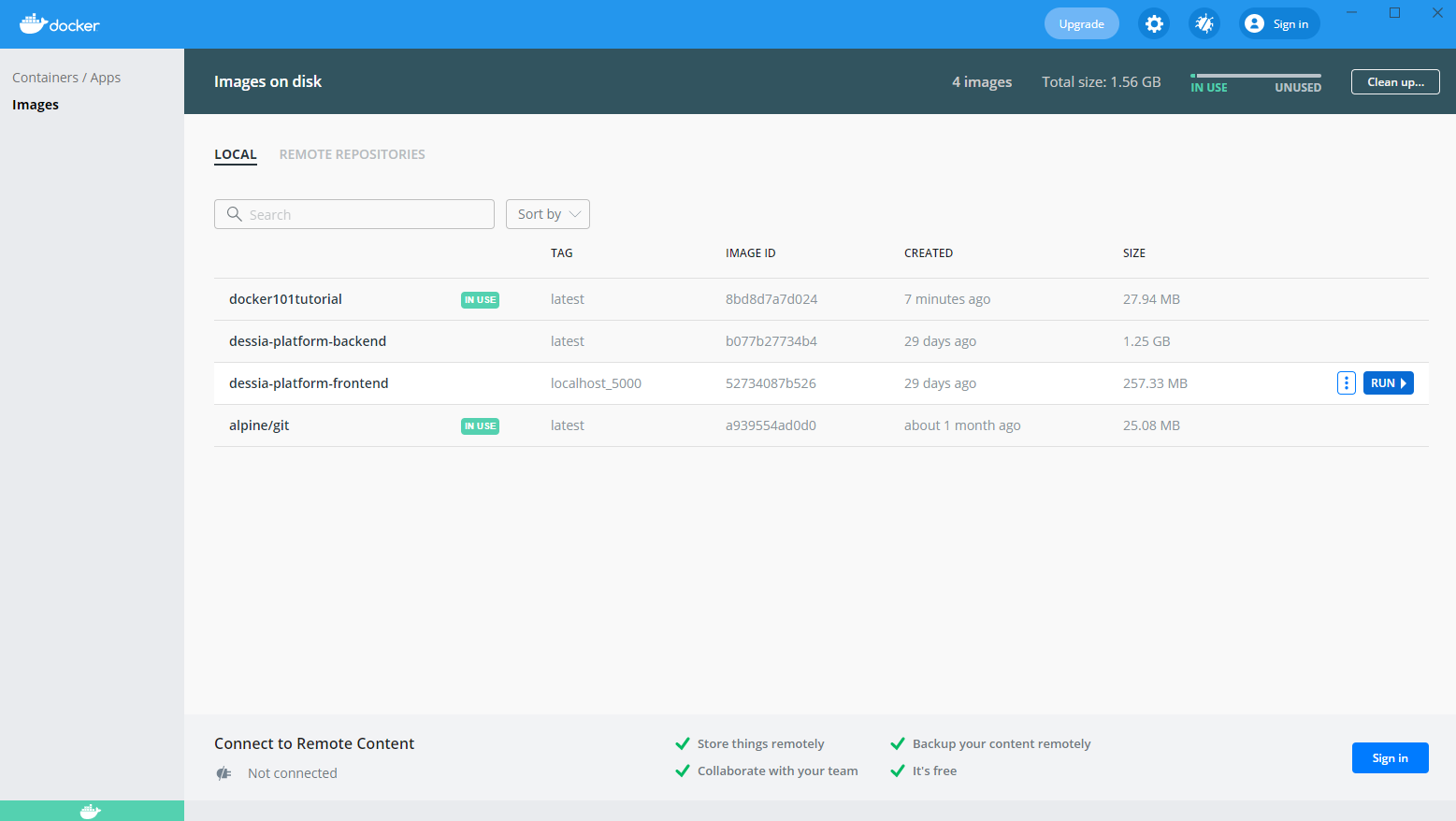Click the blue Sign in button at bottom
The image size is (1456, 821).
(x=1390, y=758)
